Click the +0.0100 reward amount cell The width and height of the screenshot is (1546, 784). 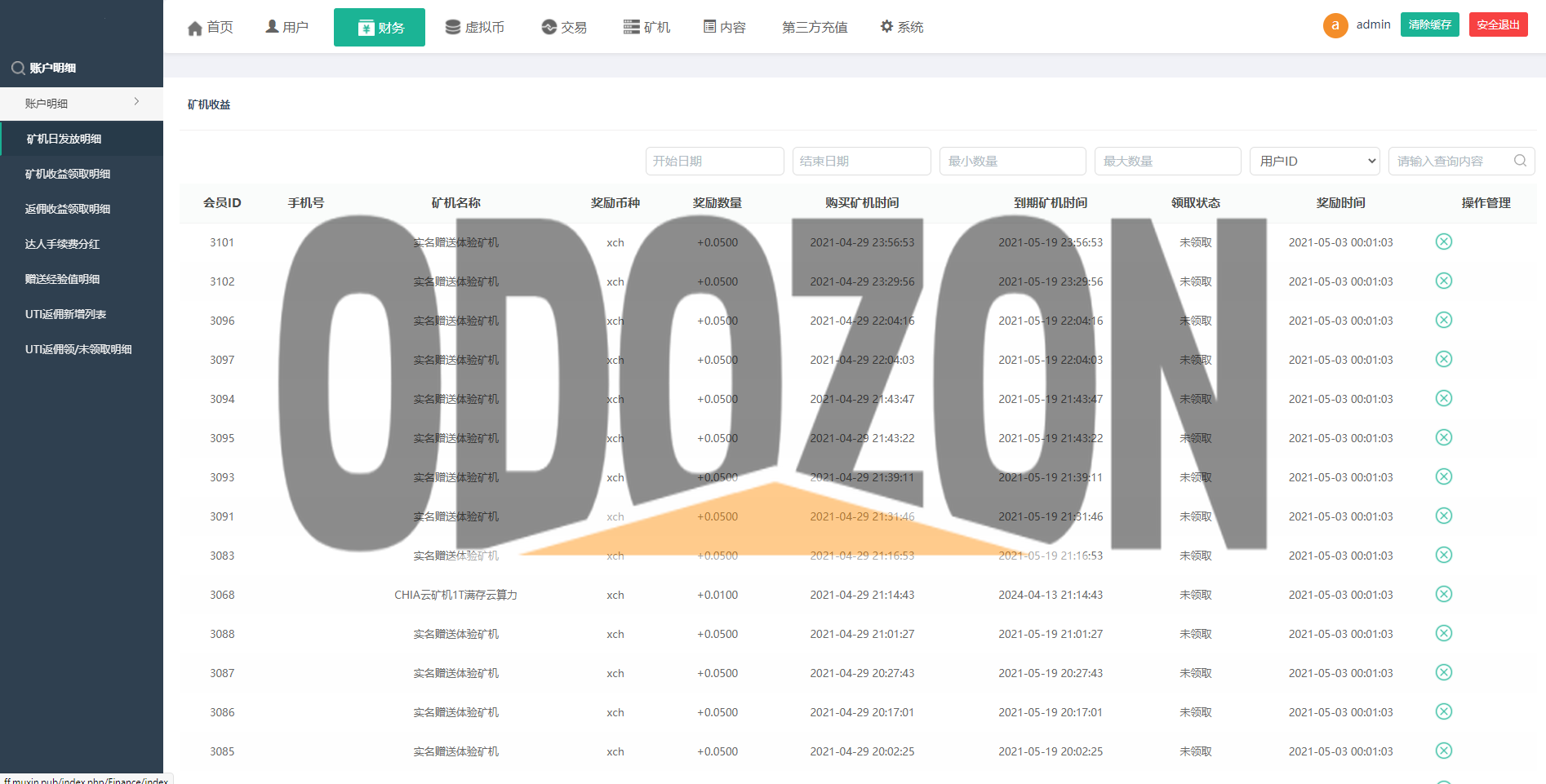pos(717,595)
